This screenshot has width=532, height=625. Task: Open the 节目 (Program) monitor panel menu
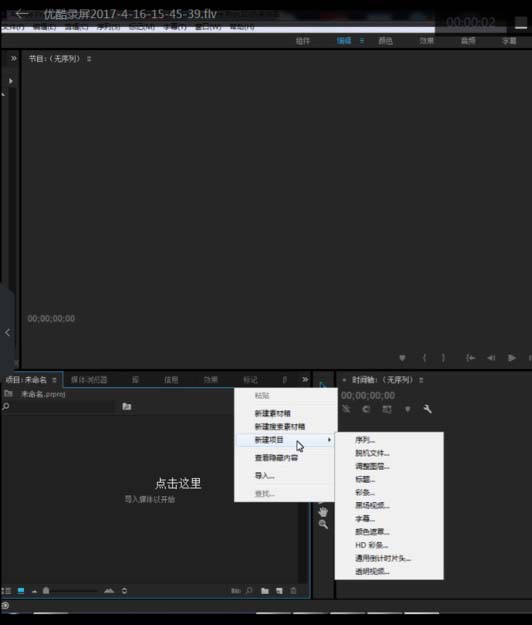89,59
